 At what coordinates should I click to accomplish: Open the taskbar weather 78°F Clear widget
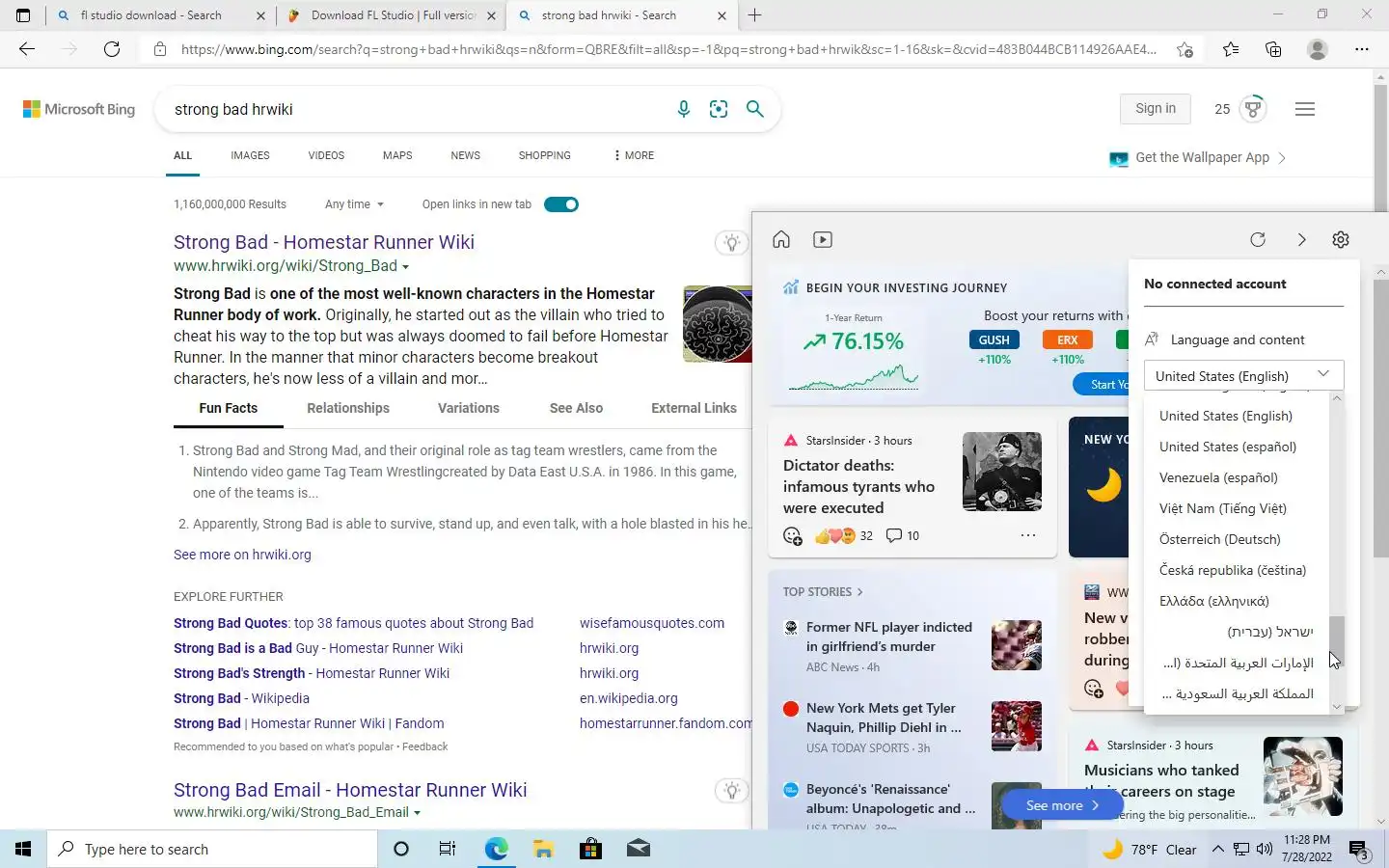1149,850
